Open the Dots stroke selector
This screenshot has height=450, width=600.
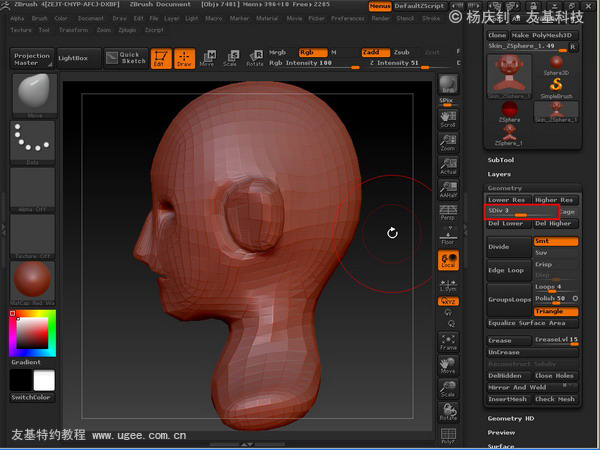(33, 143)
